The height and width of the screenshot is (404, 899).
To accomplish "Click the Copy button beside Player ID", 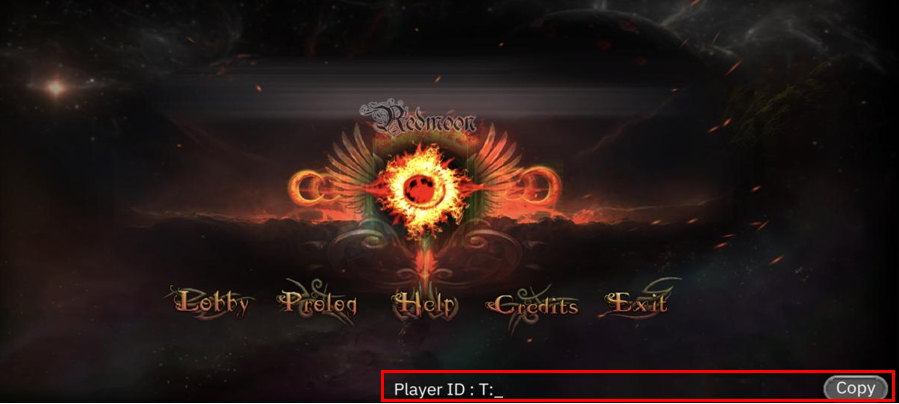I will pyautogui.click(x=855, y=389).
